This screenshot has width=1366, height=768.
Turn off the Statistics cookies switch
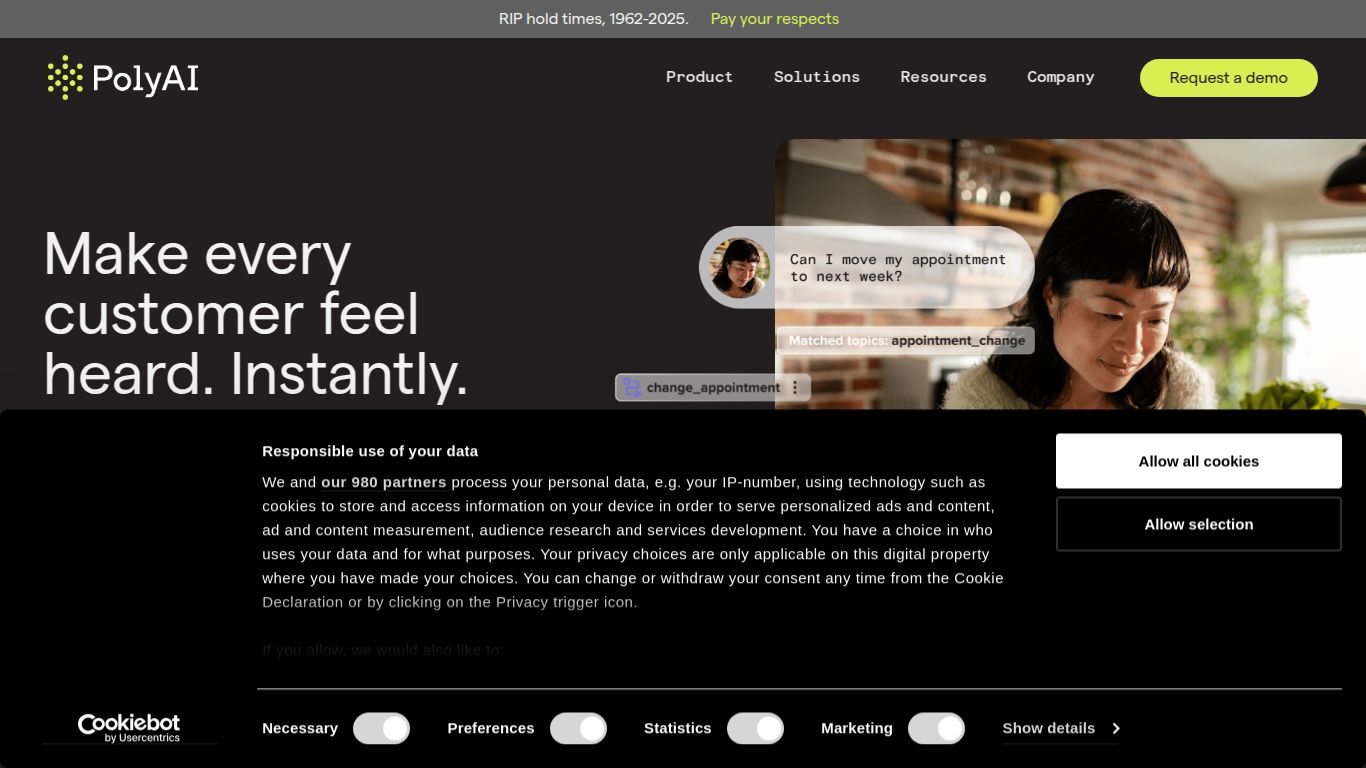click(755, 728)
